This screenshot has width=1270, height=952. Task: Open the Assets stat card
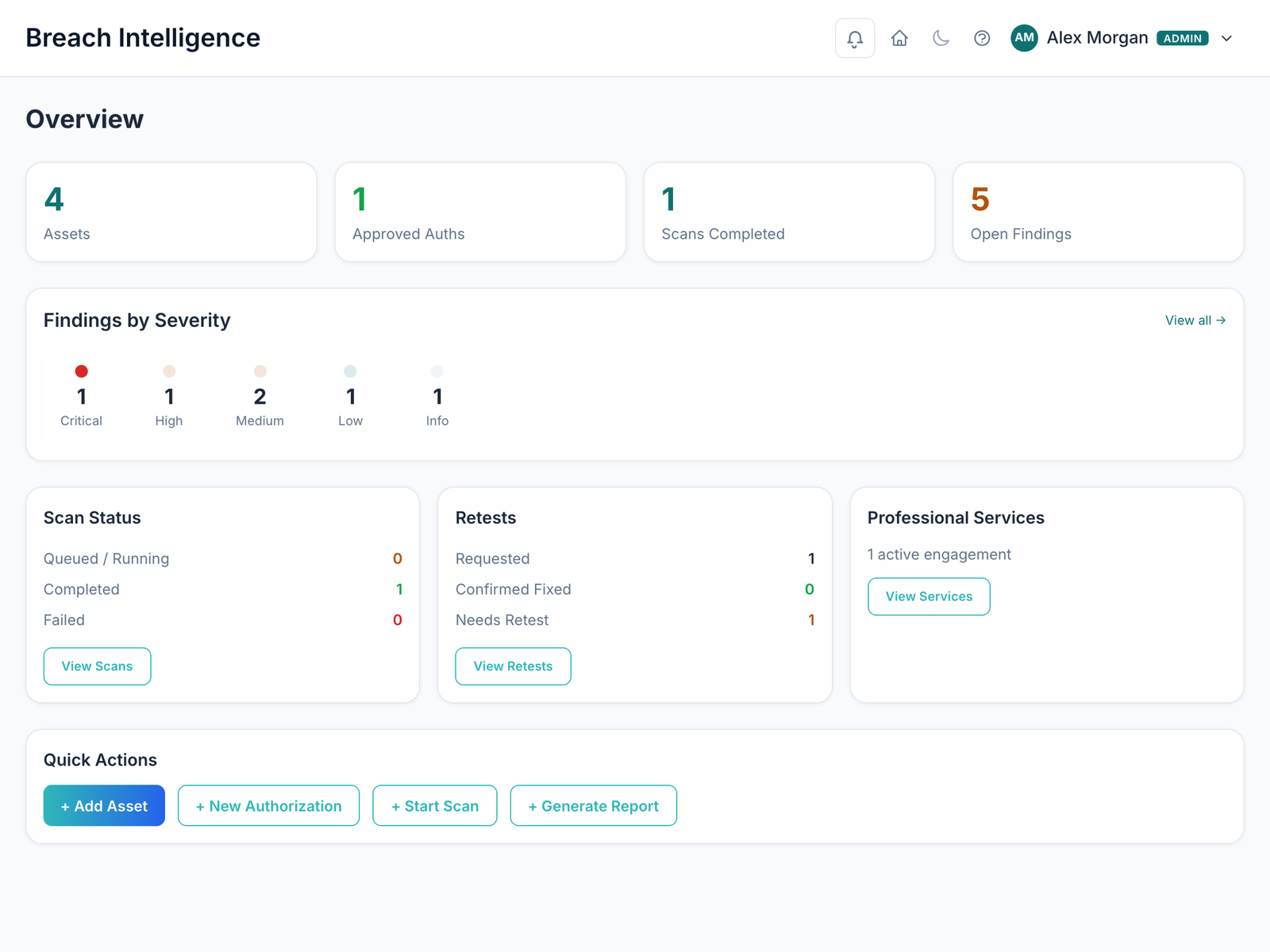[171, 212]
